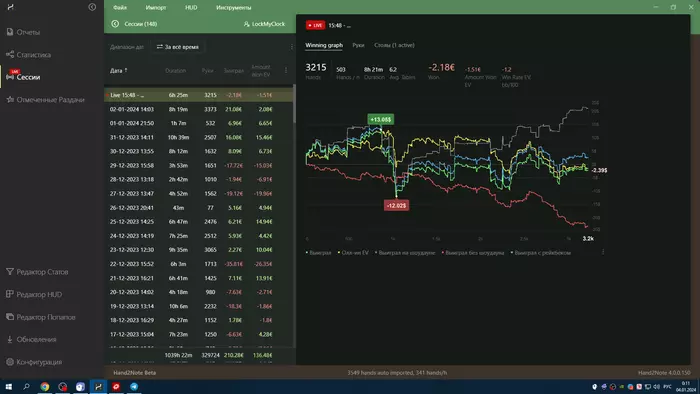The width and height of the screenshot is (700, 394).
Task: Open the Windows Start menu
Action: [x=8, y=386]
